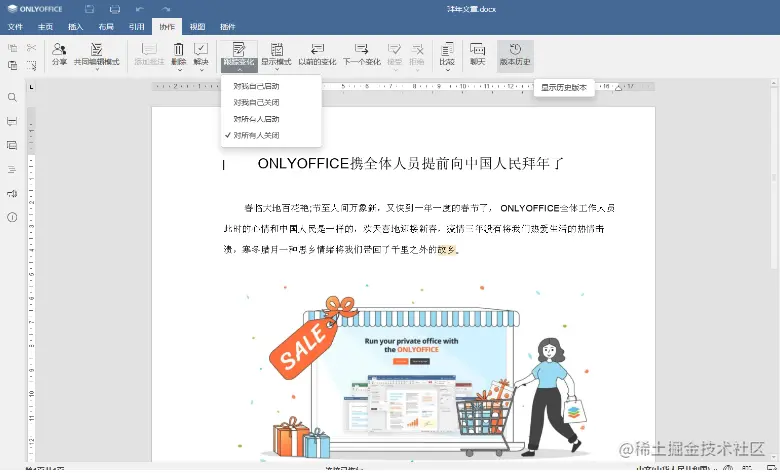Collapse the 跟踪变化 dropdown arrow
This screenshot has height=473, width=780.
click(x=239, y=70)
